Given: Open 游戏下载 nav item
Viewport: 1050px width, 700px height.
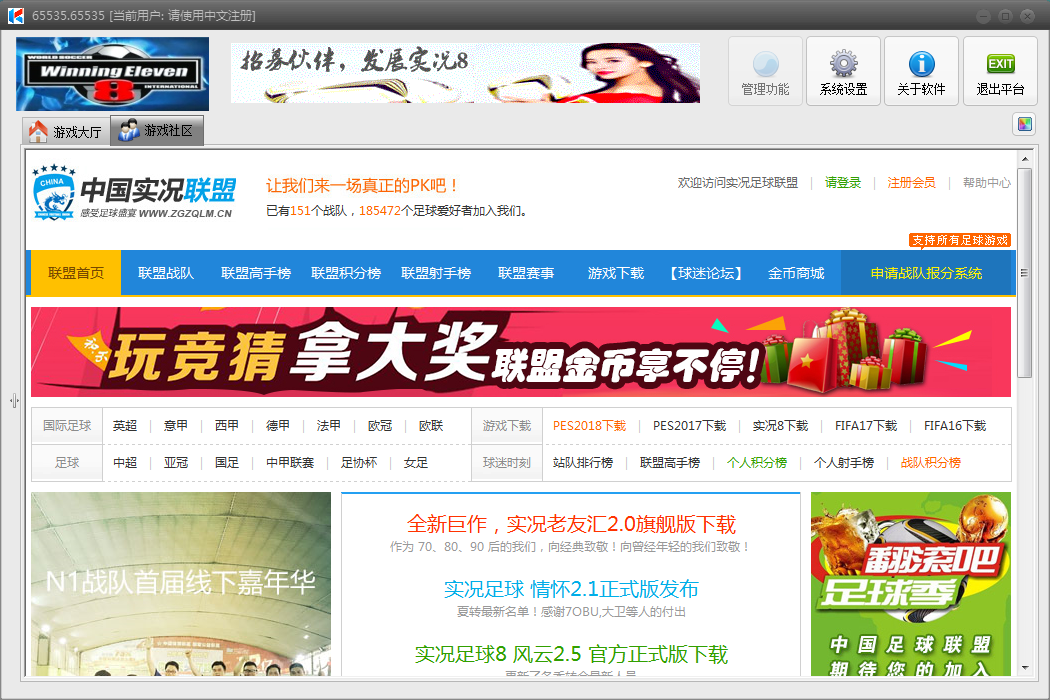Looking at the screenshot, I should click(615, 273).
